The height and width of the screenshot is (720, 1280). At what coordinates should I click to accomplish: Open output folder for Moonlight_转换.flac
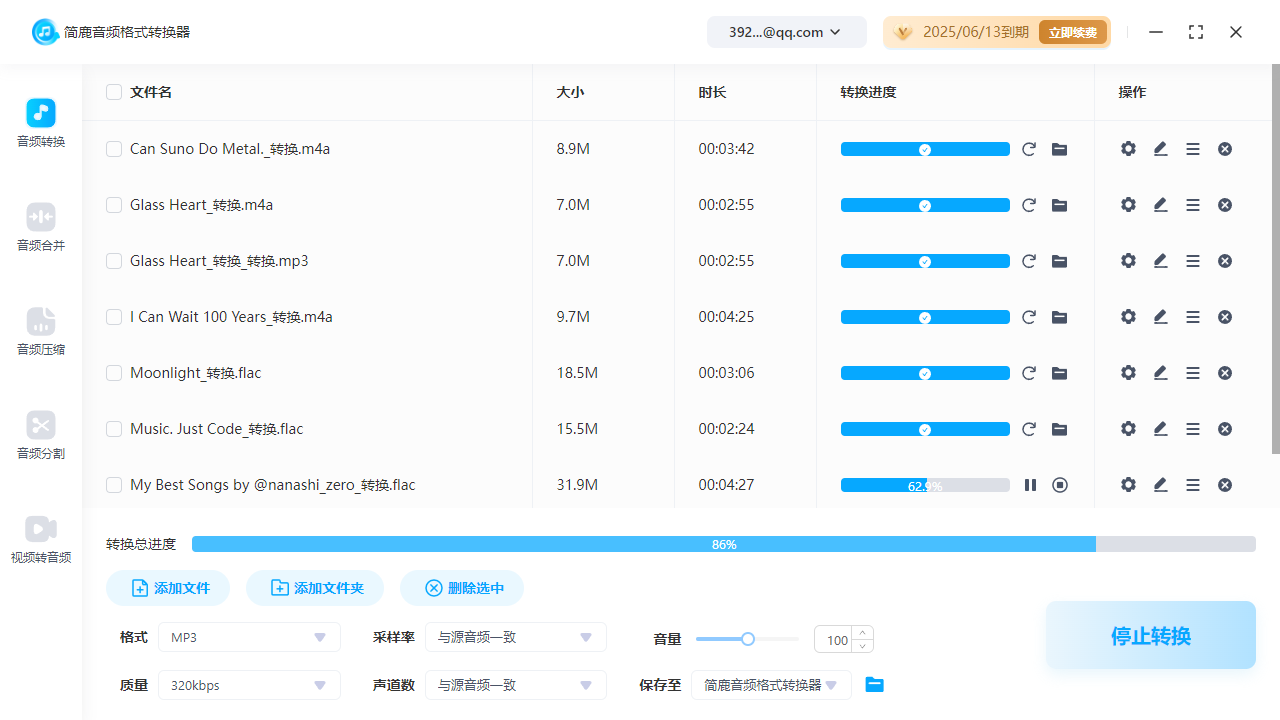[x=1060, y=373]
